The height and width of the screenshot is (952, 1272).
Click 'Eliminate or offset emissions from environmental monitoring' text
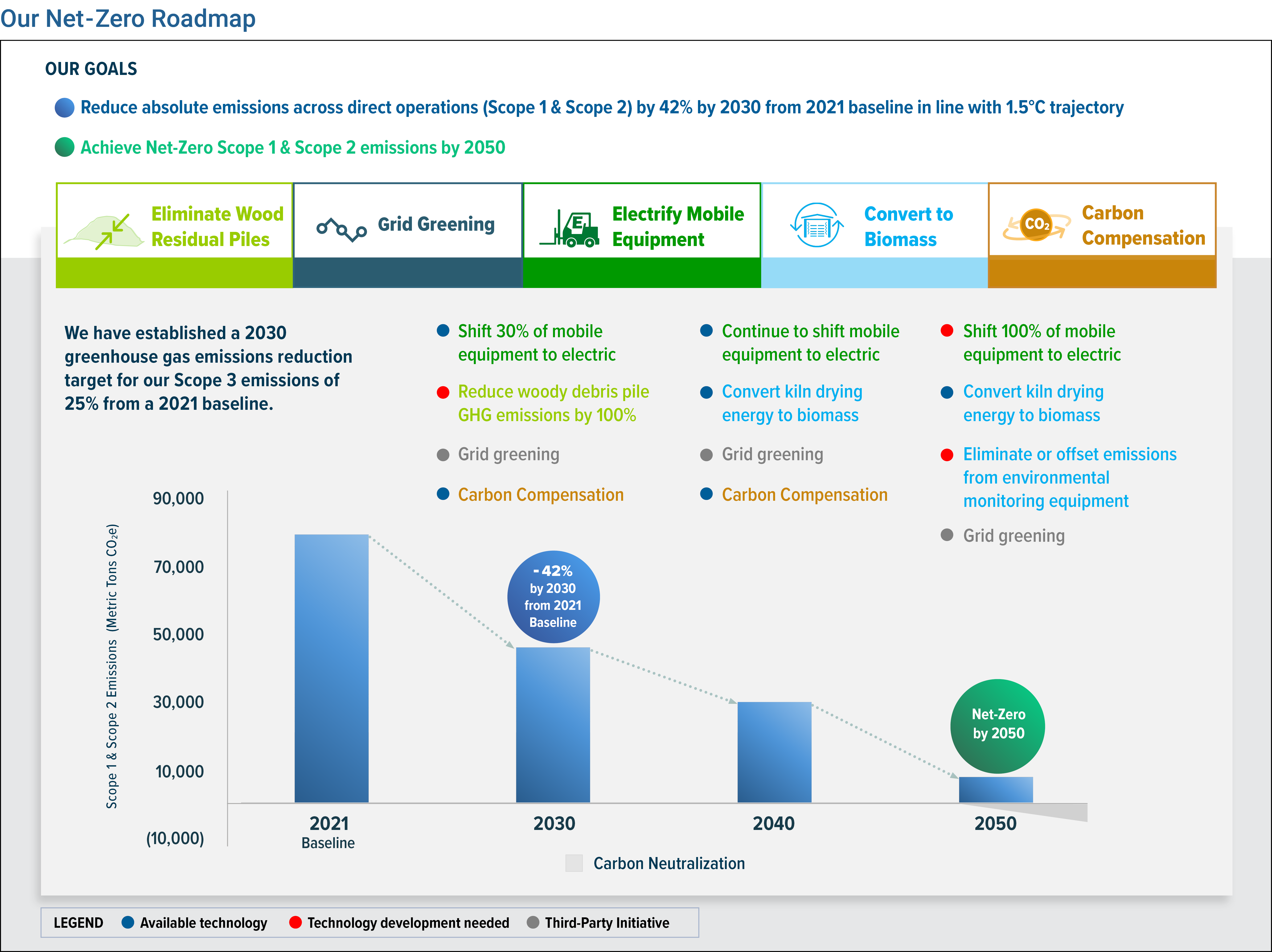[x=1070, y=478]
